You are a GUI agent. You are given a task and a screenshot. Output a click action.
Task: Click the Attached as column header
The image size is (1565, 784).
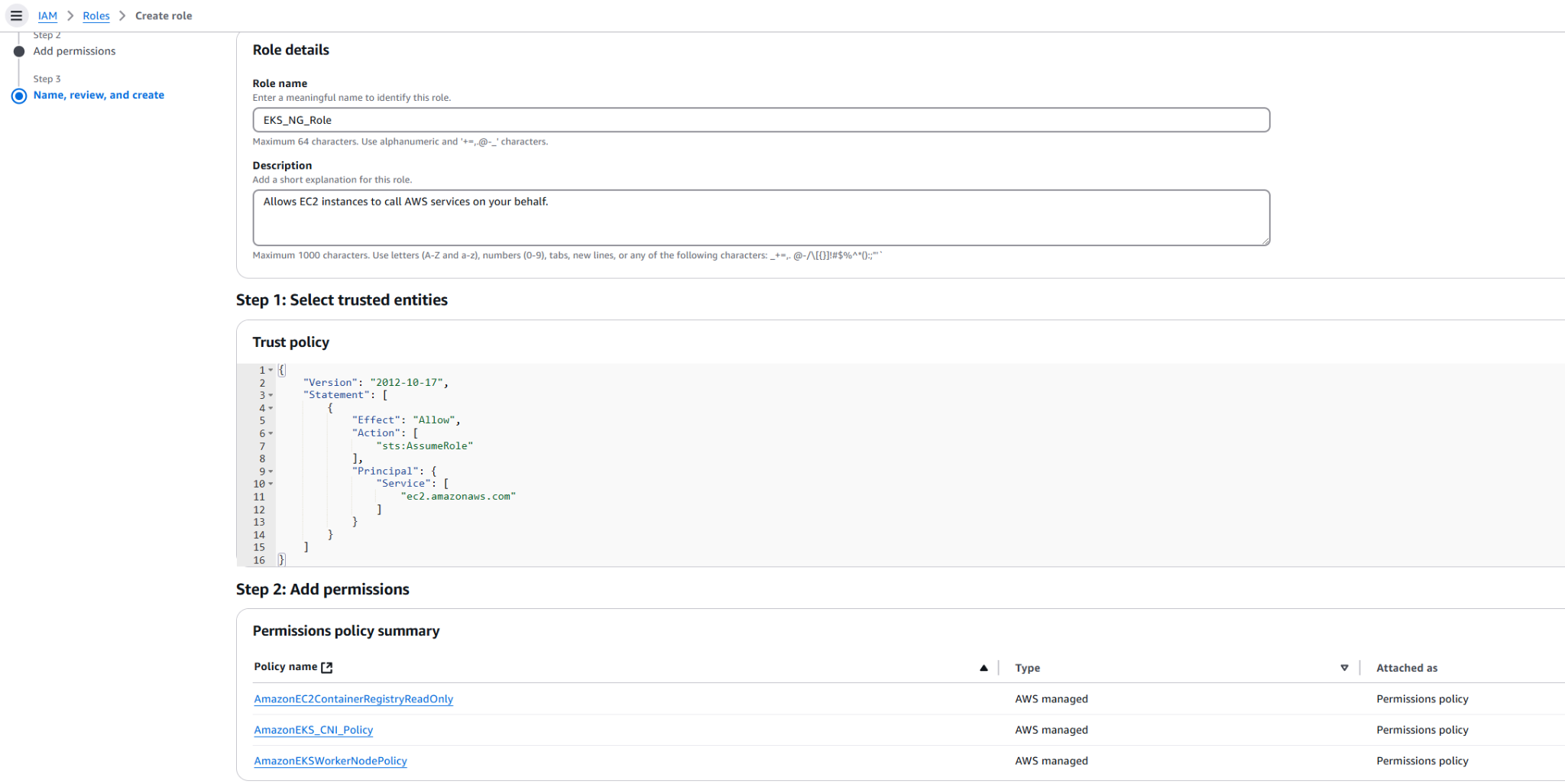pyautogui.click(x=1407, y=668)
